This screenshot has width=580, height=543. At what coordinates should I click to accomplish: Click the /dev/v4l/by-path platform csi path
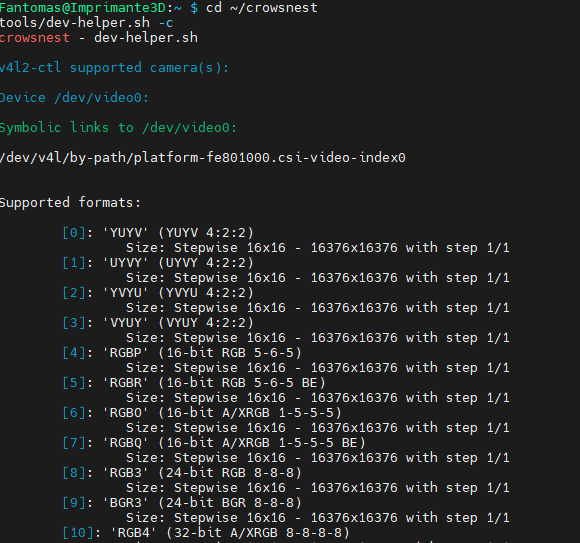click(x=203, y=158)
